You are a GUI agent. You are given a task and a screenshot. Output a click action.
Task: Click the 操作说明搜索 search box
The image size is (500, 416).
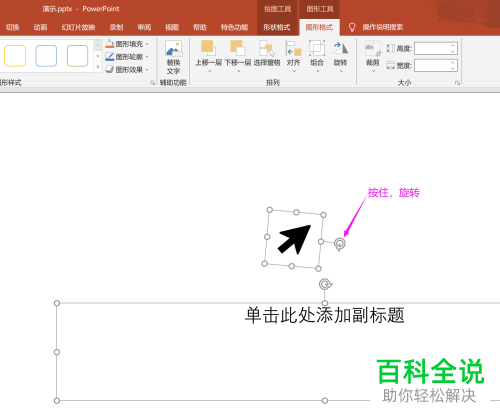pos(383,27)
